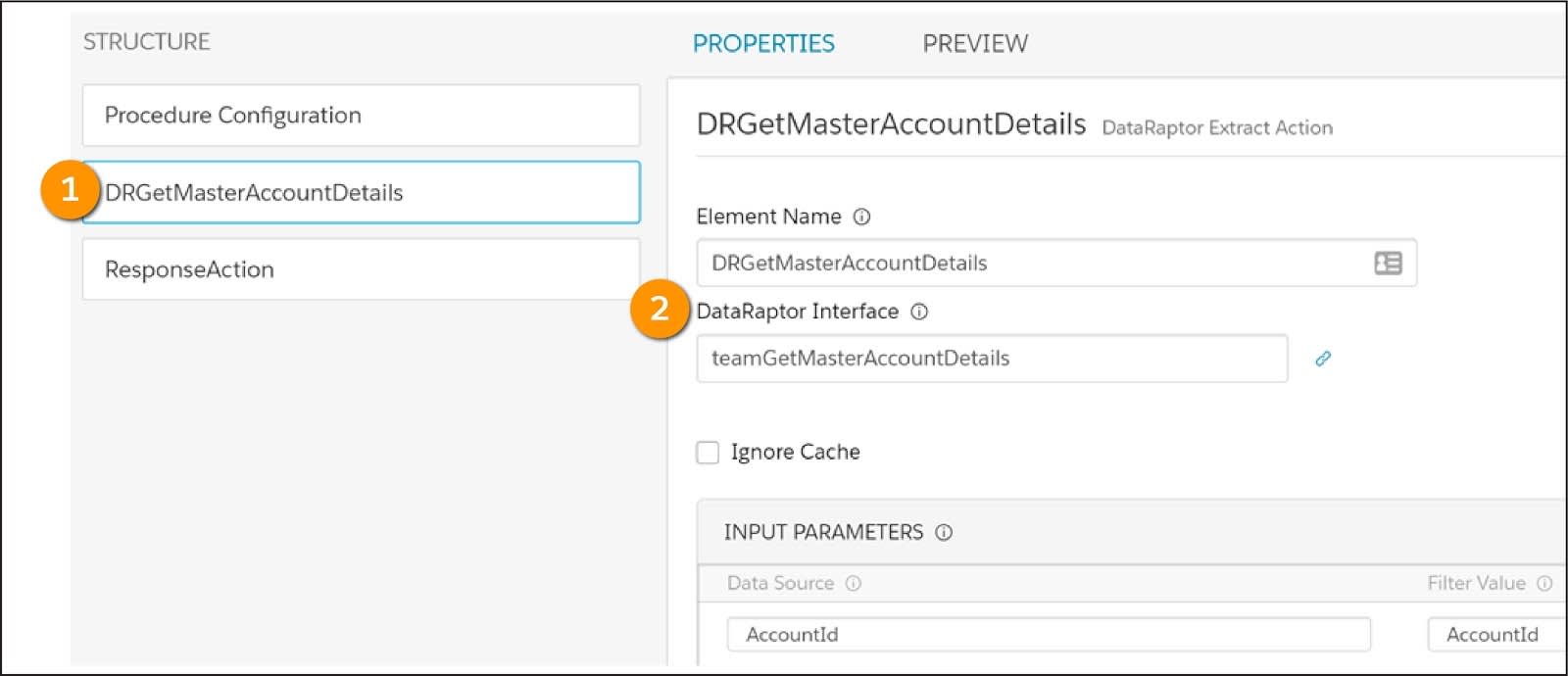Click the DRGetMasterAccountDetails properties title
1568x676 pixels.
coord(891,123)
